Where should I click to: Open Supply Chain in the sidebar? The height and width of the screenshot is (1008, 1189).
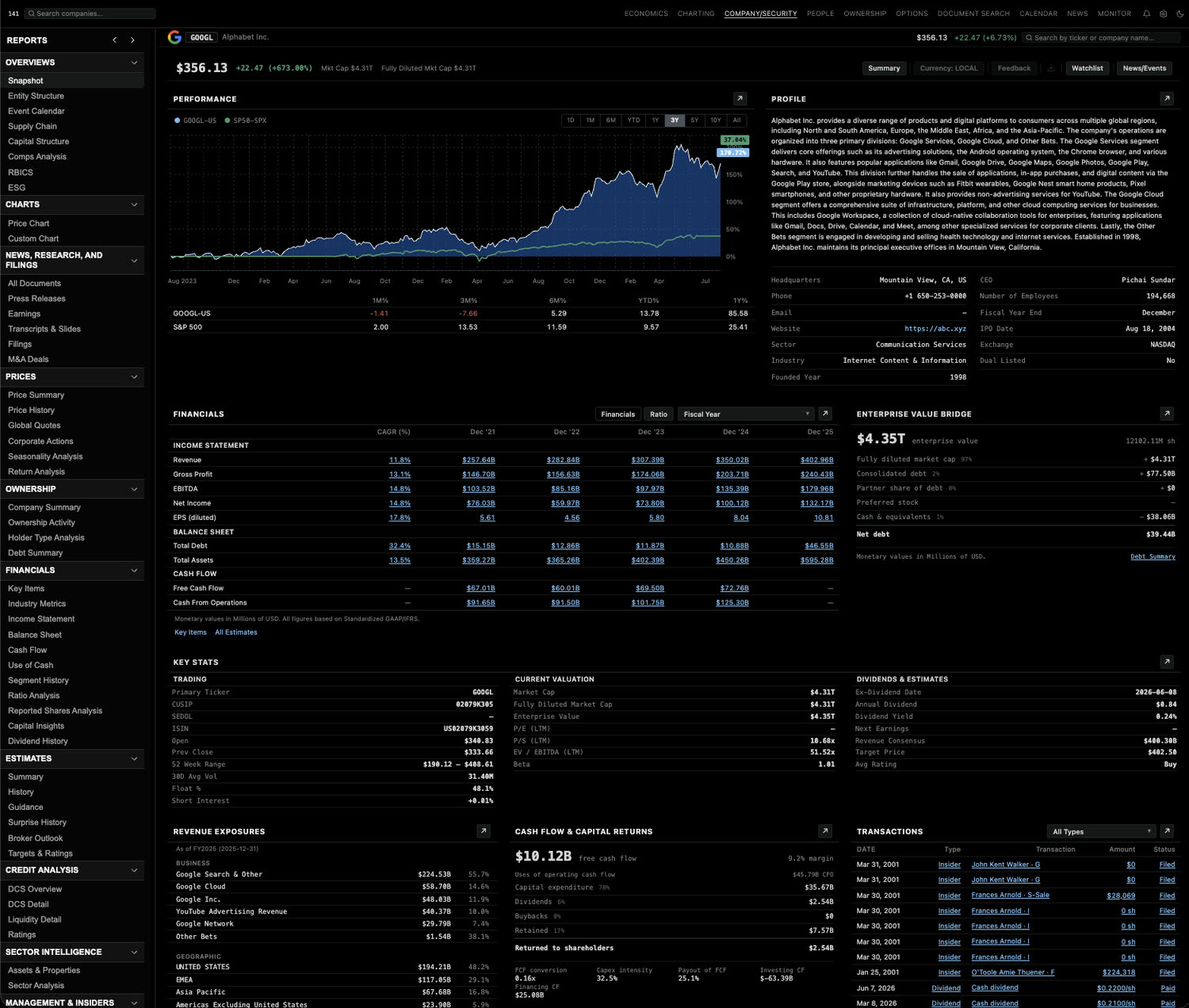pos(32,126)
